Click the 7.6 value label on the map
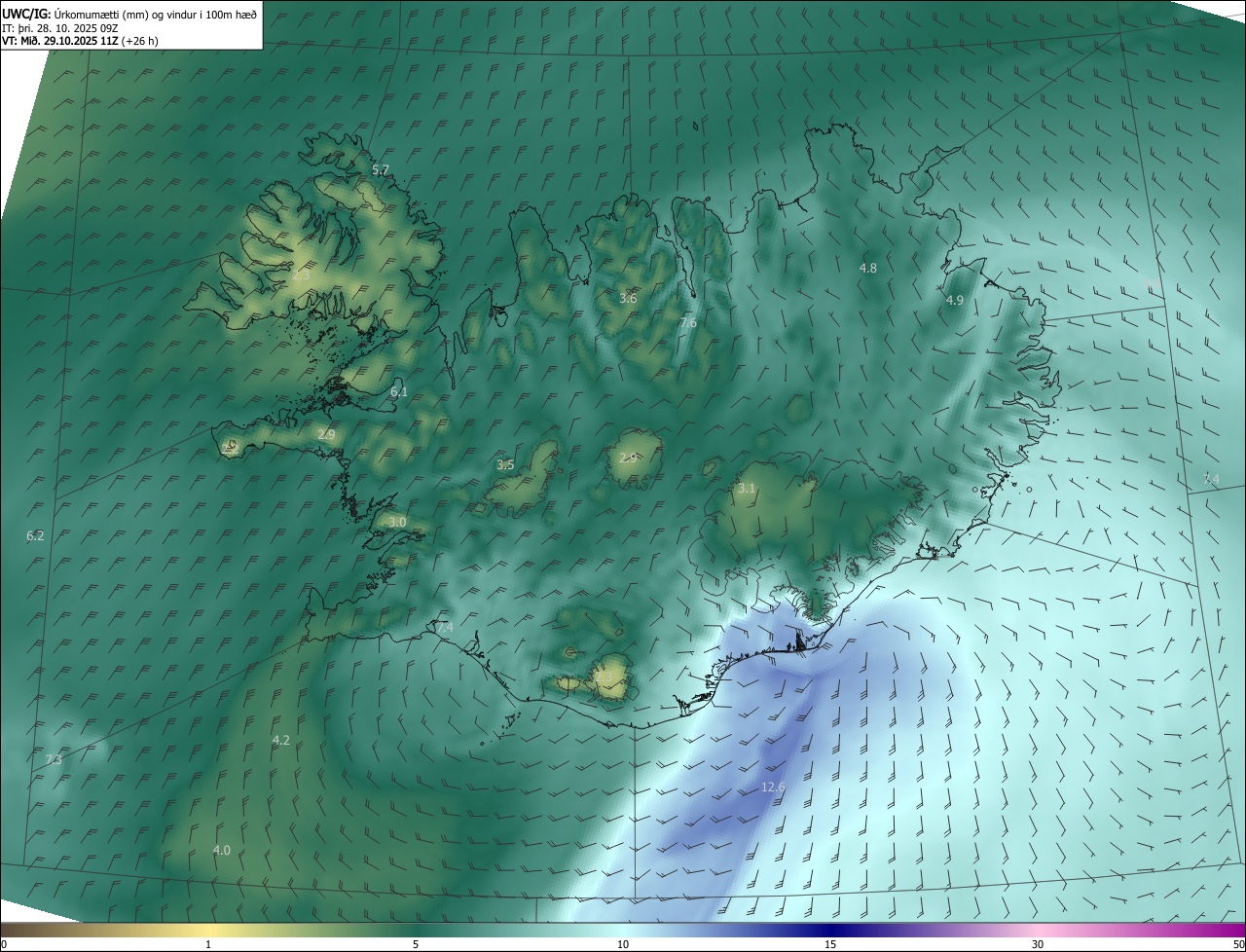 point(688,322)
